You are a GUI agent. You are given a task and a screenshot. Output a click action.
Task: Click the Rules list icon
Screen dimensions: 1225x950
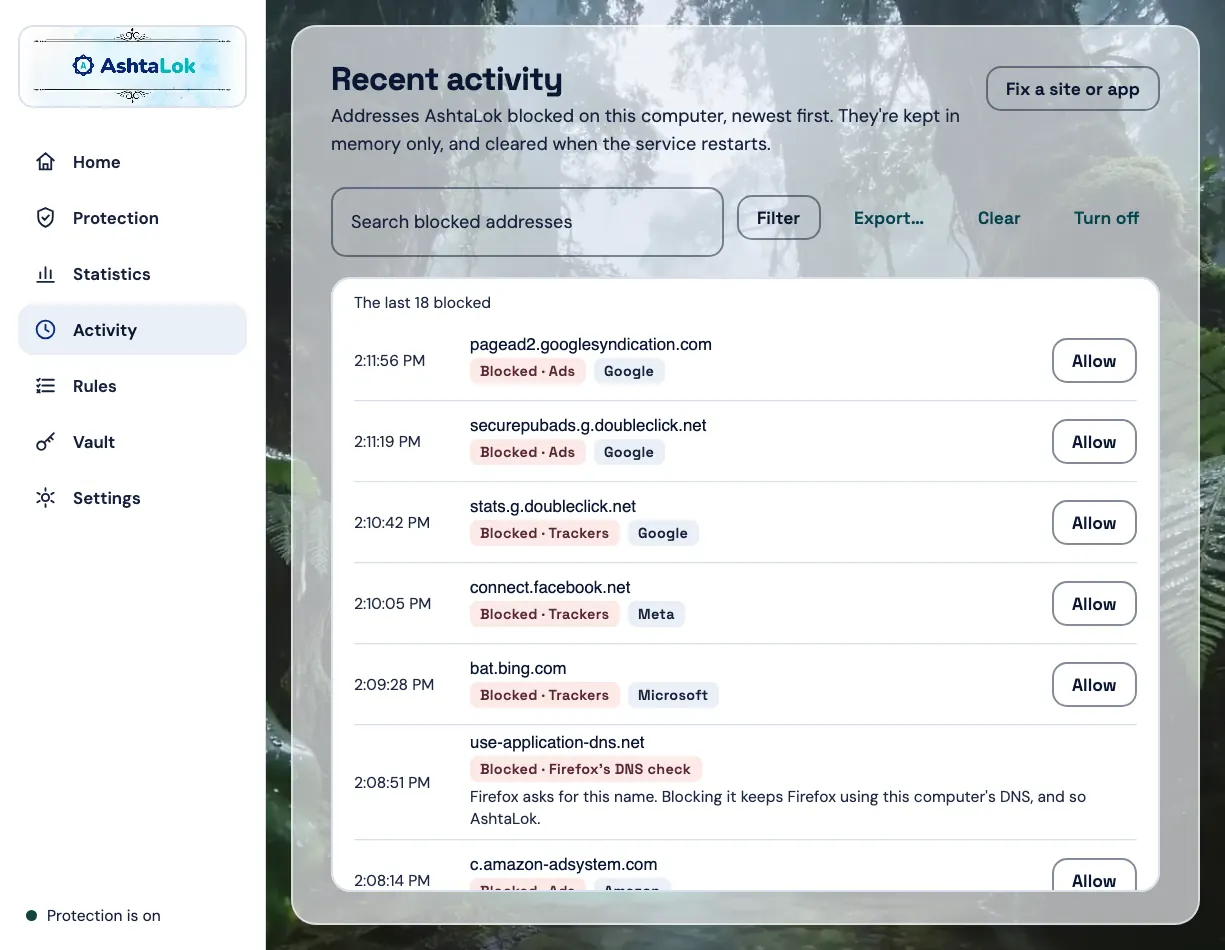45,386
